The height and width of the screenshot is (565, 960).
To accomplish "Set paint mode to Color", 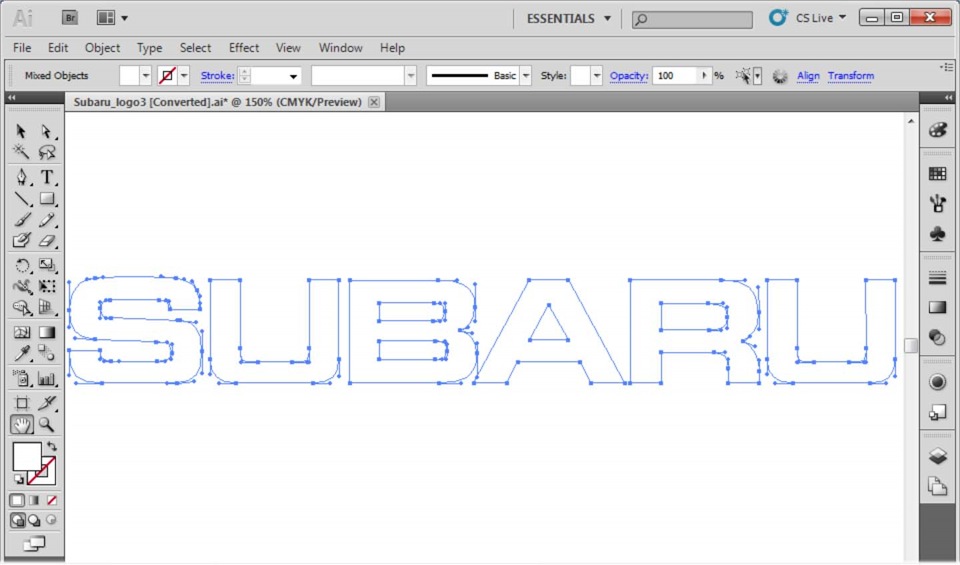I will (x=17, y=500).
